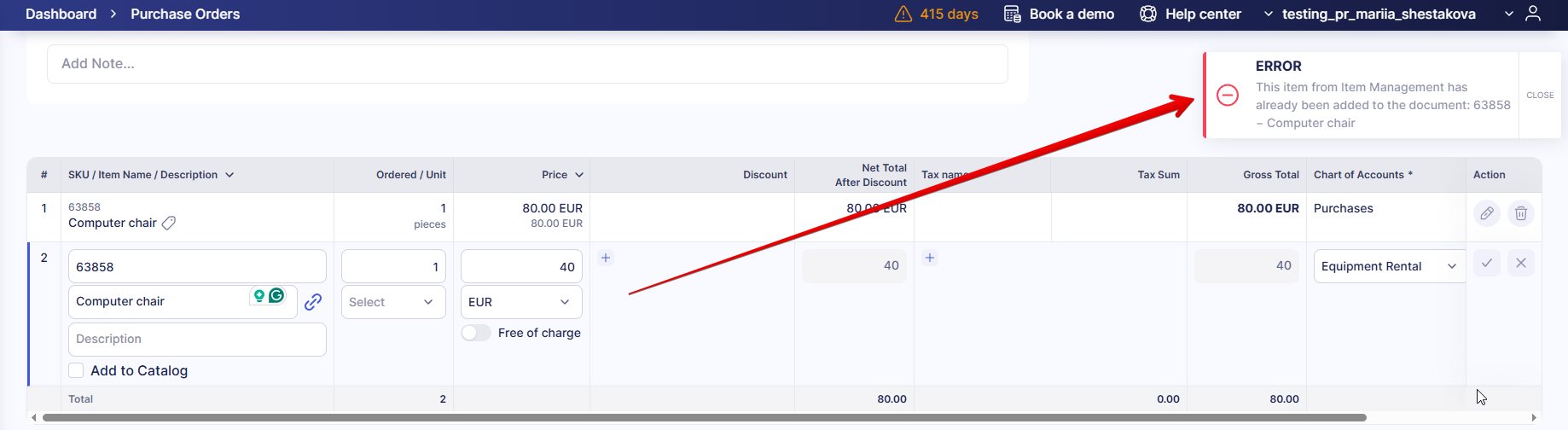Click the Book a demo link
Screen dimensions: 1568x430
1060,14
